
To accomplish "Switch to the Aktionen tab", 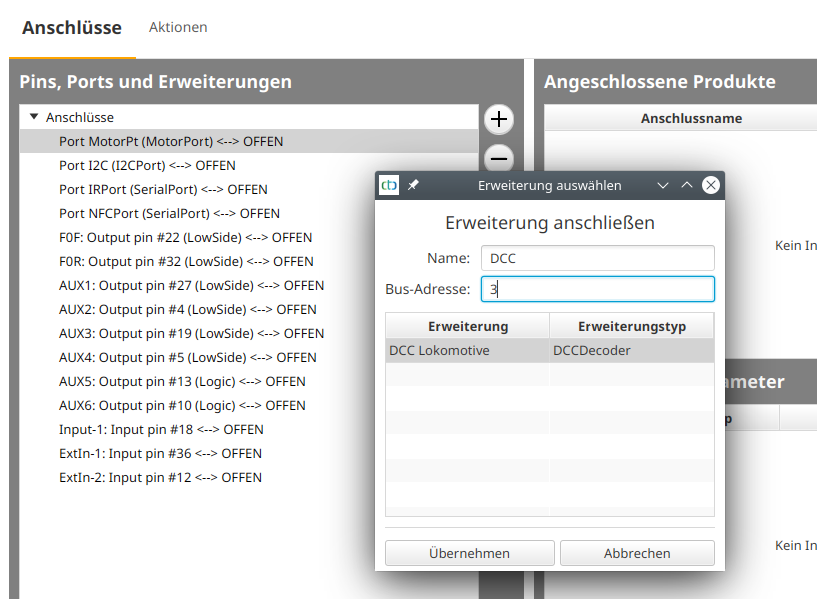I will click(178, 27).
